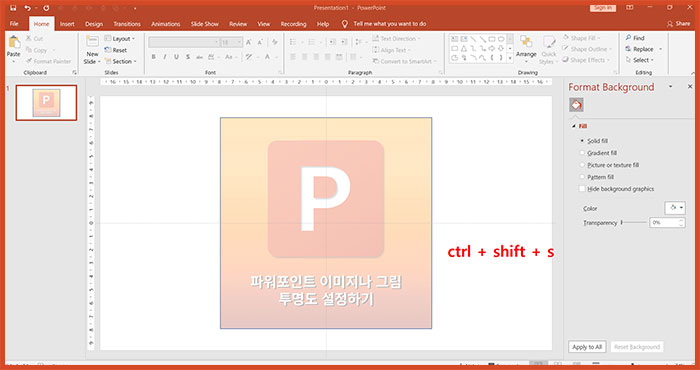The image size is (700, 370).
Task: Clear all formatting icon in Font group
Action: pos(275,42)
